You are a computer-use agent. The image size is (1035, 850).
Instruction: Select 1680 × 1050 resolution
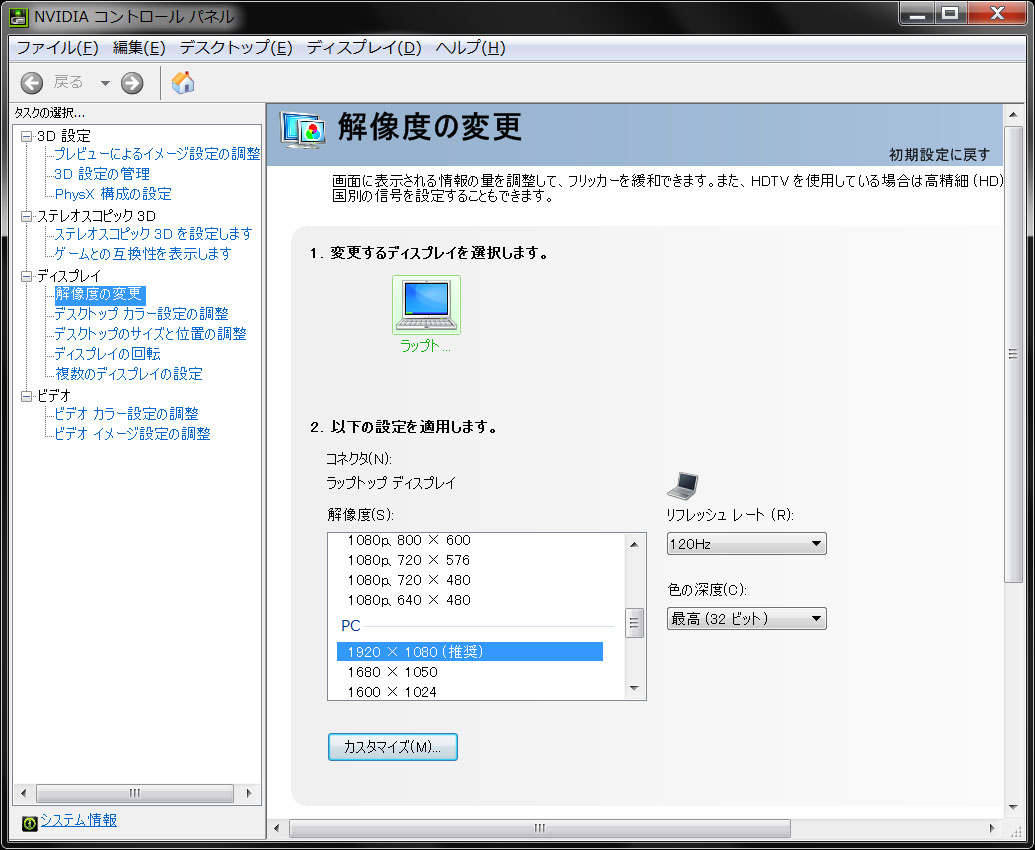click(392, 672)
